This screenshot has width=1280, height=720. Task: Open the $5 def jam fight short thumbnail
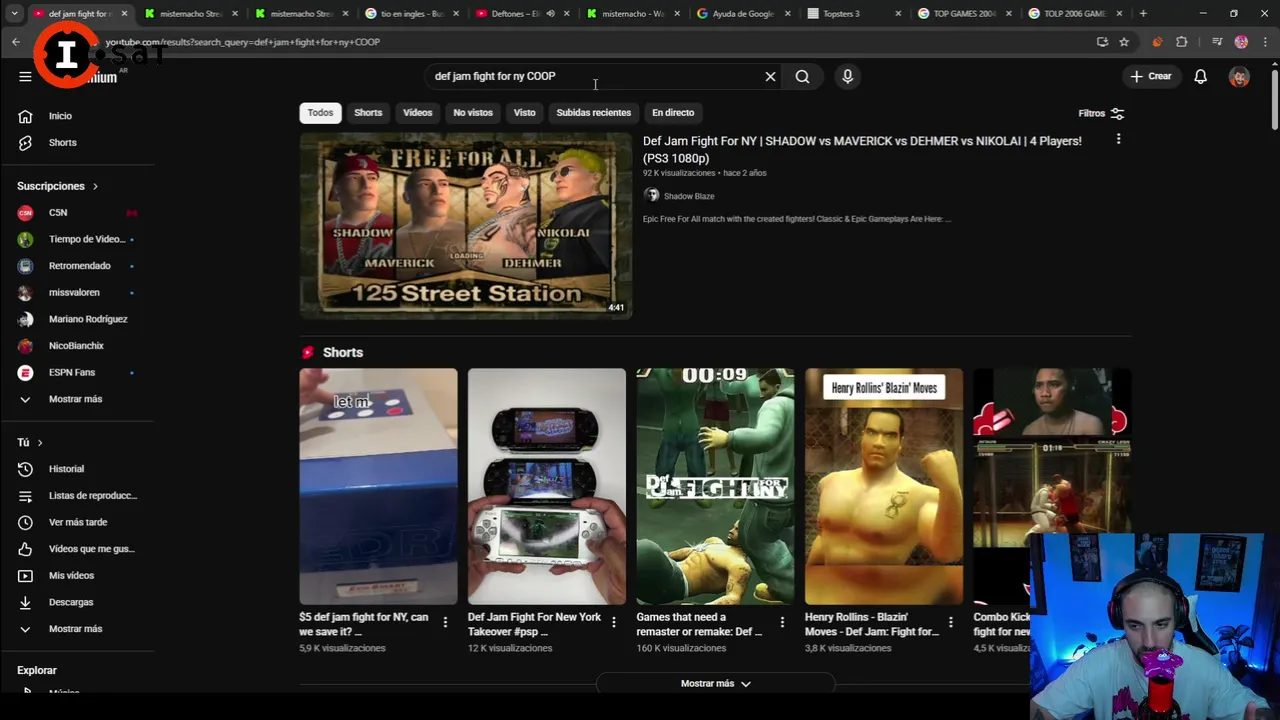[378, 486]
